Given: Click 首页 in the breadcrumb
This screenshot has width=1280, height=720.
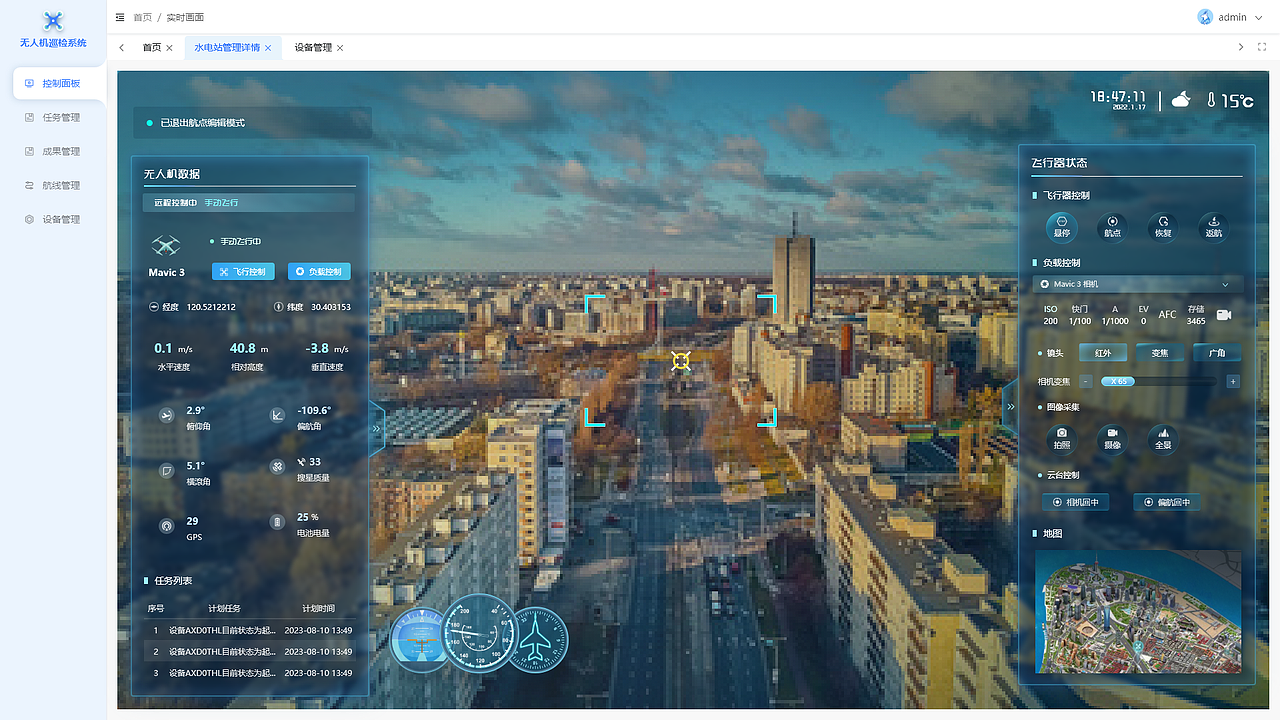Looking at the screenshot, I should click(x=143, y=17).
